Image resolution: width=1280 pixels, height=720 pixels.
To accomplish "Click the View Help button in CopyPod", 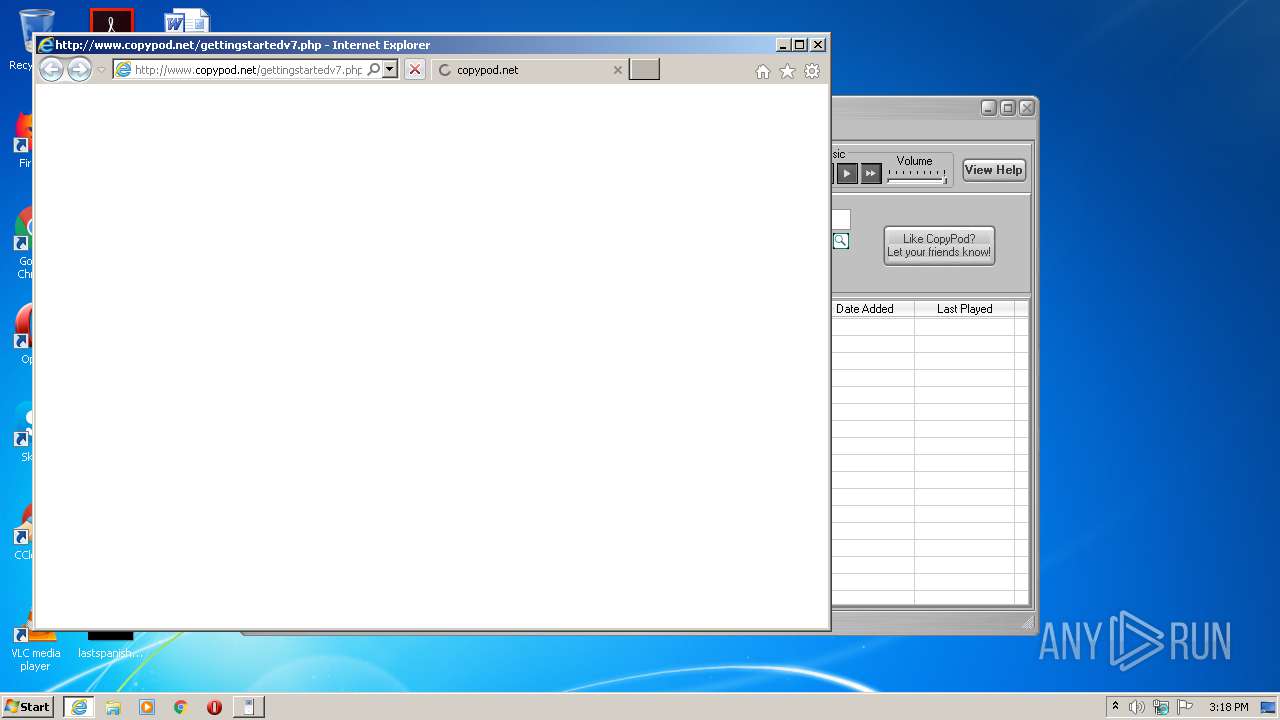I will pyautogui.click(x=994, y=170).
